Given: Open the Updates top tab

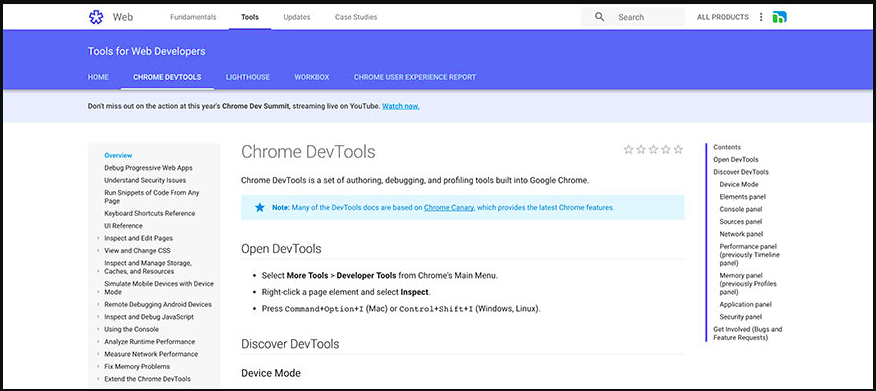Looking at the screenshot, I should coord(297,17).
